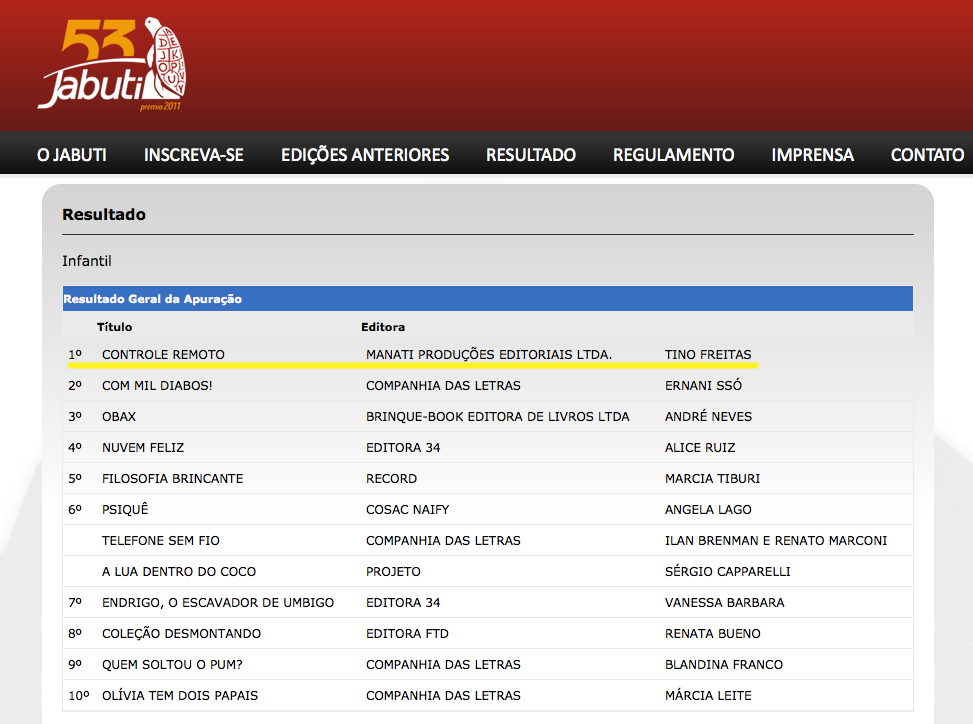Click the PROJETO publisher cell
This screenshot has height=724, width=973.
tap(393, 571)
